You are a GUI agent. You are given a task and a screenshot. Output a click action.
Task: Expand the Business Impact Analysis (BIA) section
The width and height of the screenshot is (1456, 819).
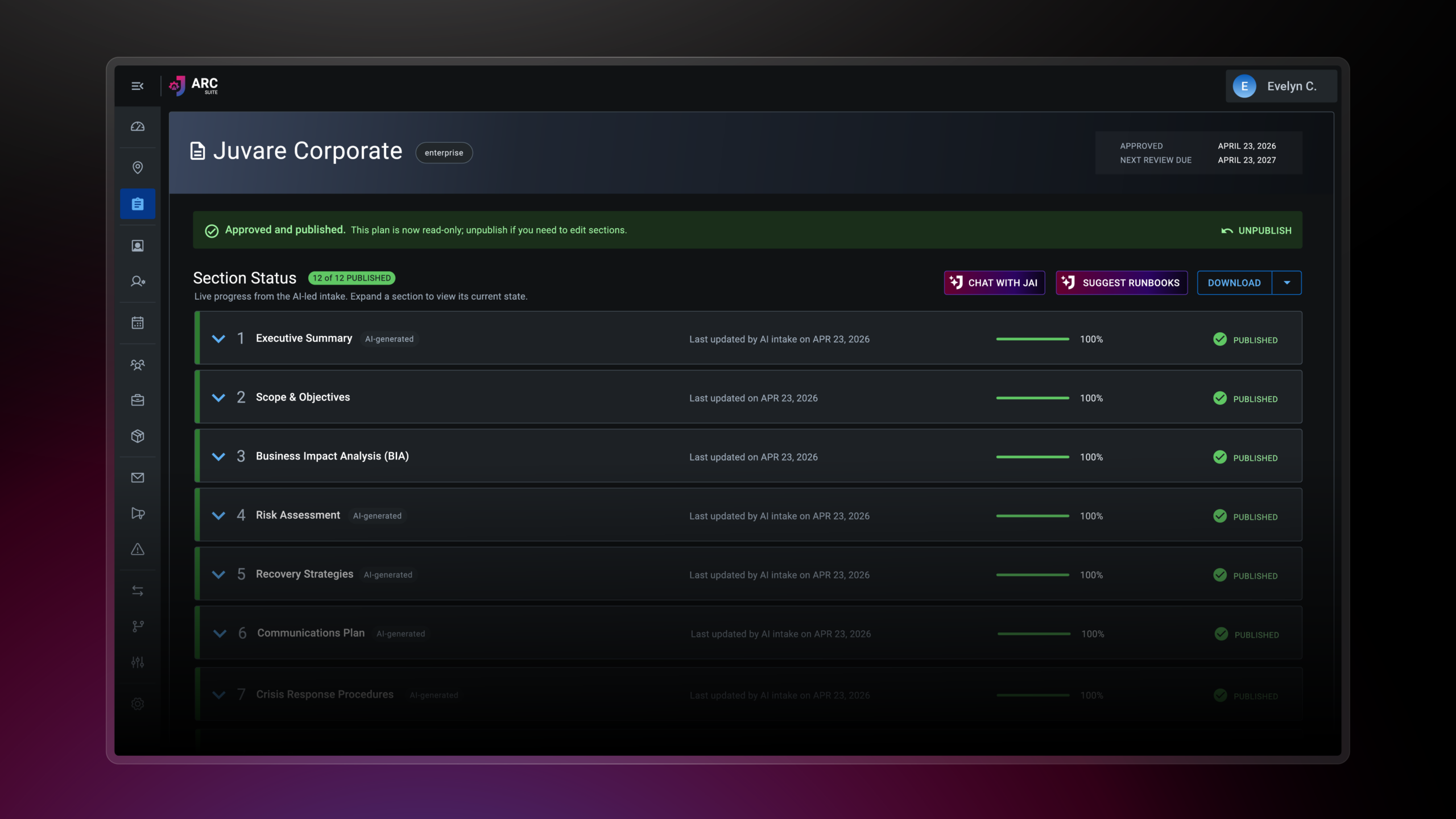click(x=218, y=457)
